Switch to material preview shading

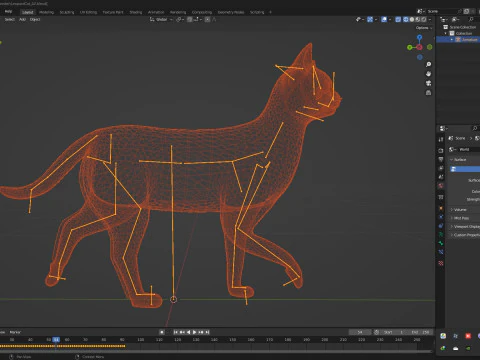(x=418, y=20)
